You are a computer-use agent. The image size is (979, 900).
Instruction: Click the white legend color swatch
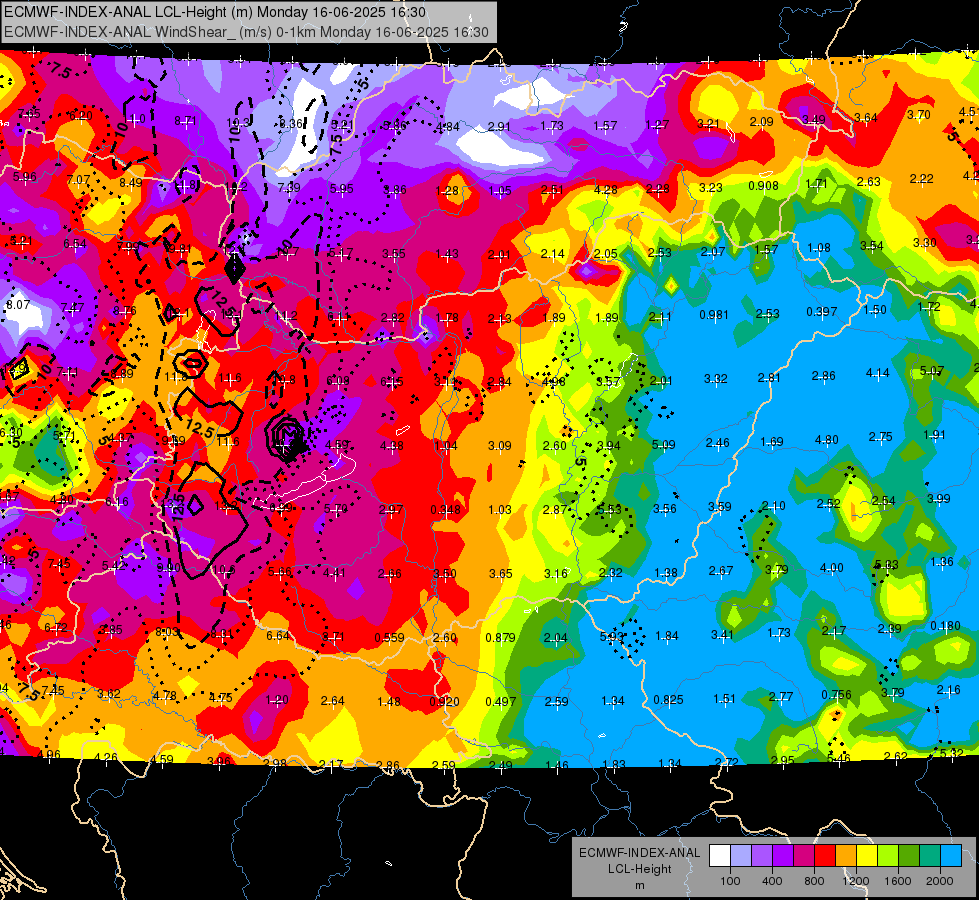(x=720, y=855)
